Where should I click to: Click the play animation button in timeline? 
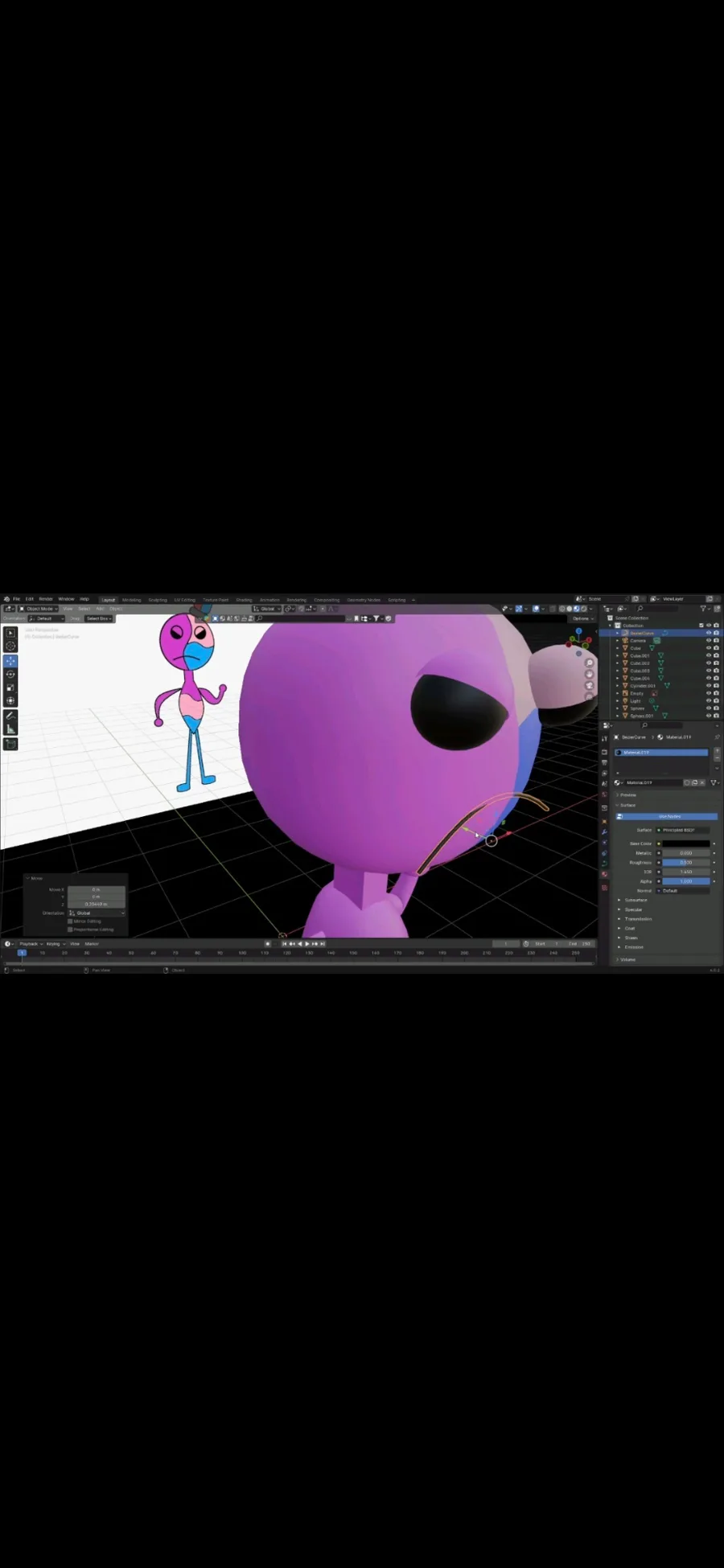coord(306,943)
